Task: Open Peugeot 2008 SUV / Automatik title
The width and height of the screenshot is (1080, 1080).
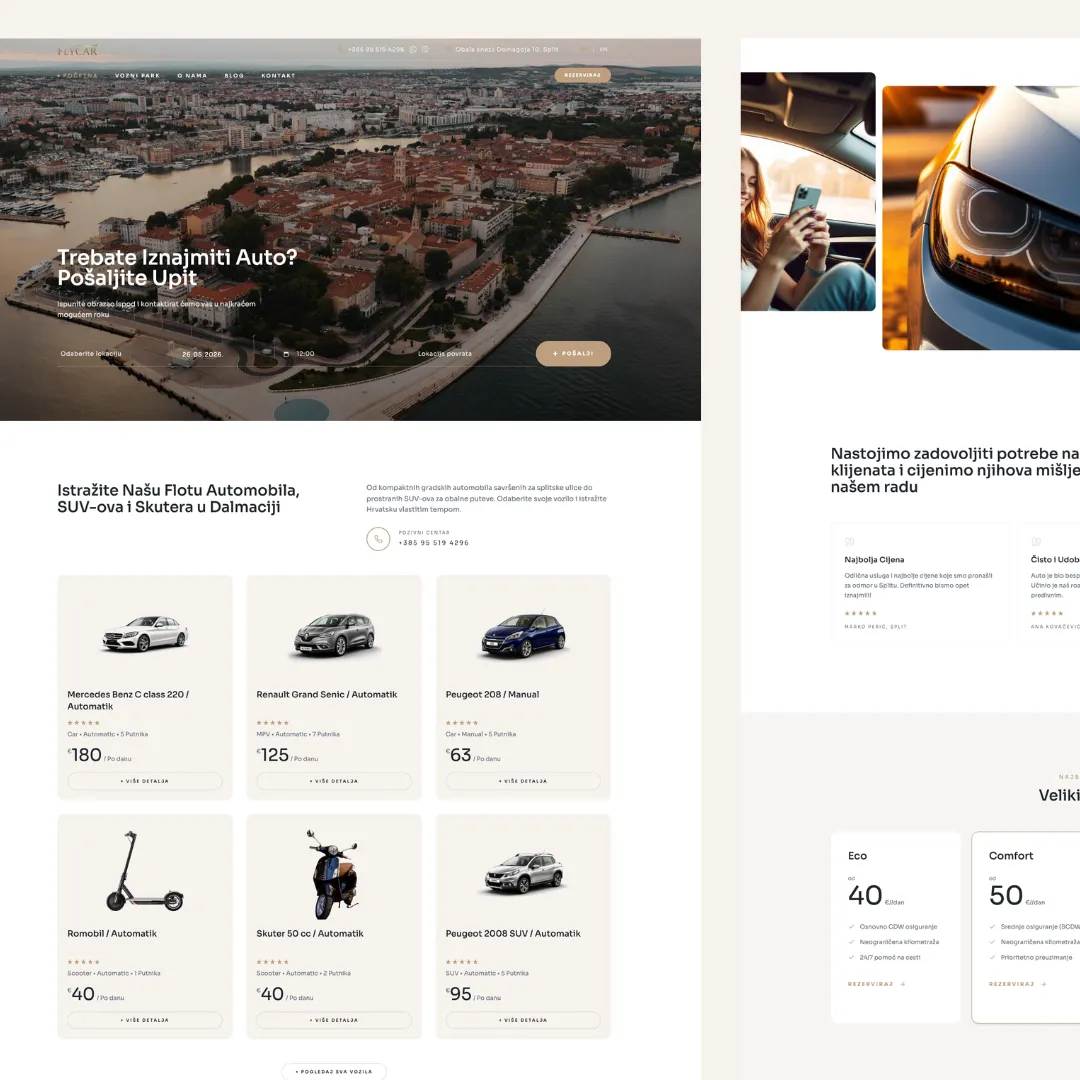Action: point(513,933)
